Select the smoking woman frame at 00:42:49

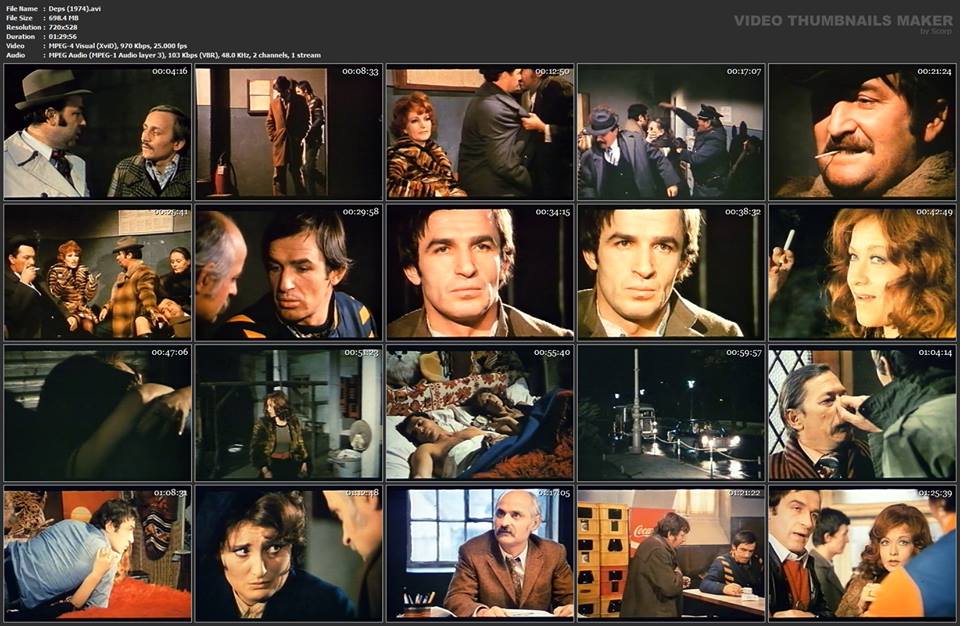(862, 273)
